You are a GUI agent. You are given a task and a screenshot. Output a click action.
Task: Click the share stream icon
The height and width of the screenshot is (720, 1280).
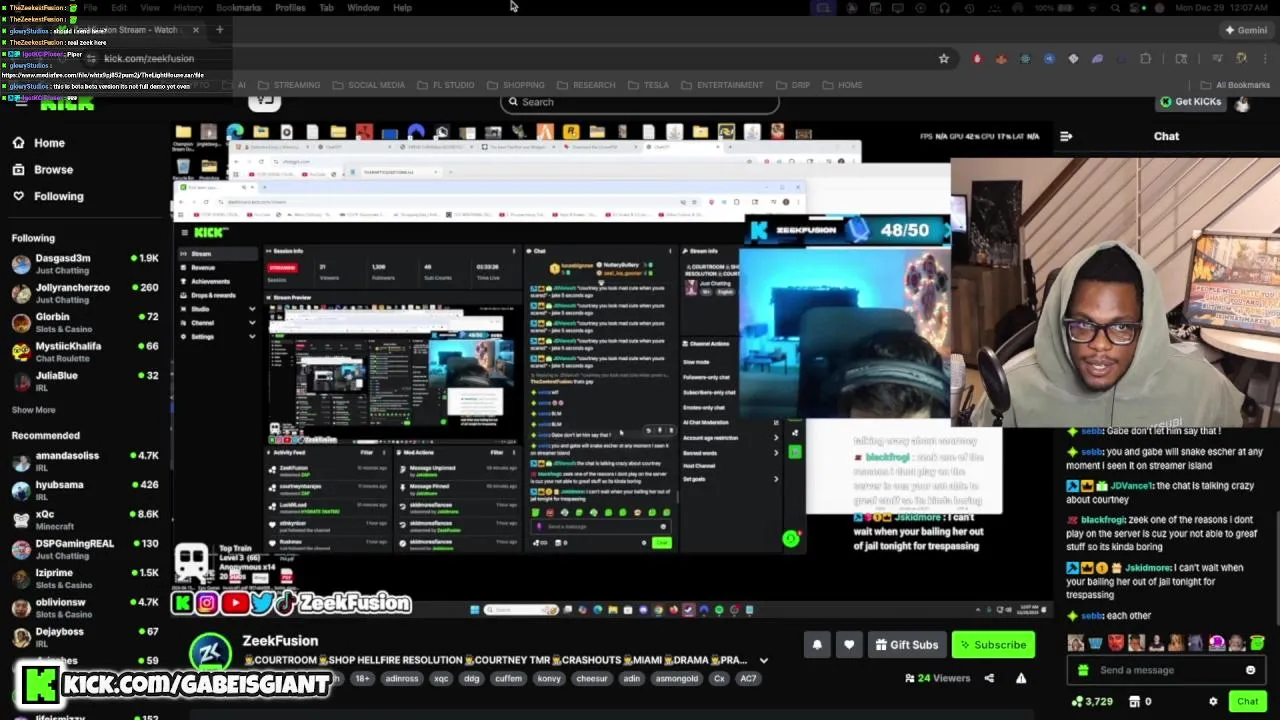(989, 678)
